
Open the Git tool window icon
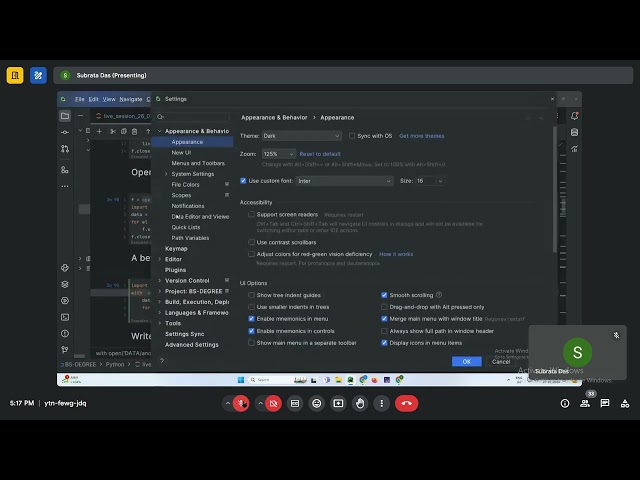click(x=65, y=350)
